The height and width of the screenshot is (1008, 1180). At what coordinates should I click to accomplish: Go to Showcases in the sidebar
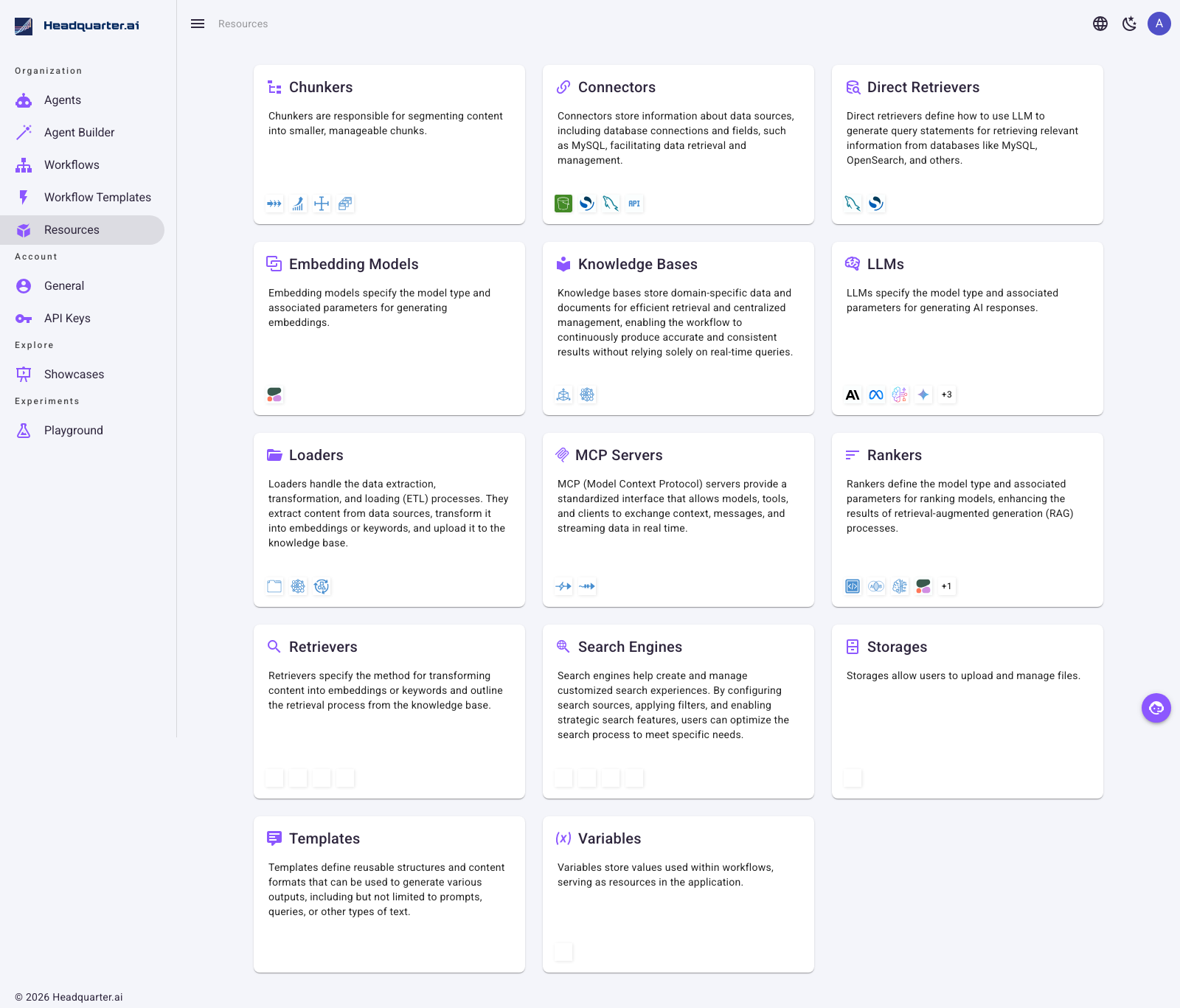[82, 375]
